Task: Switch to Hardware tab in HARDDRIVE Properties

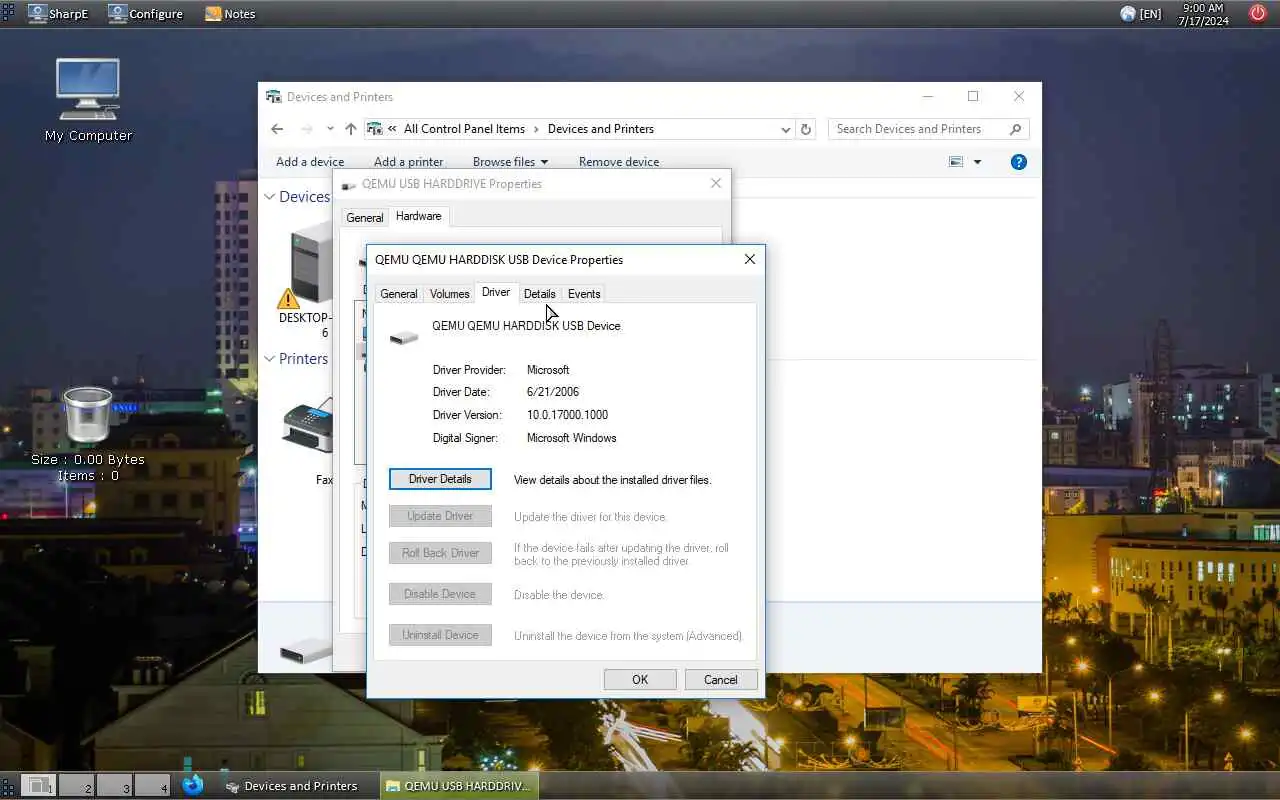Action: pos(418,216)
